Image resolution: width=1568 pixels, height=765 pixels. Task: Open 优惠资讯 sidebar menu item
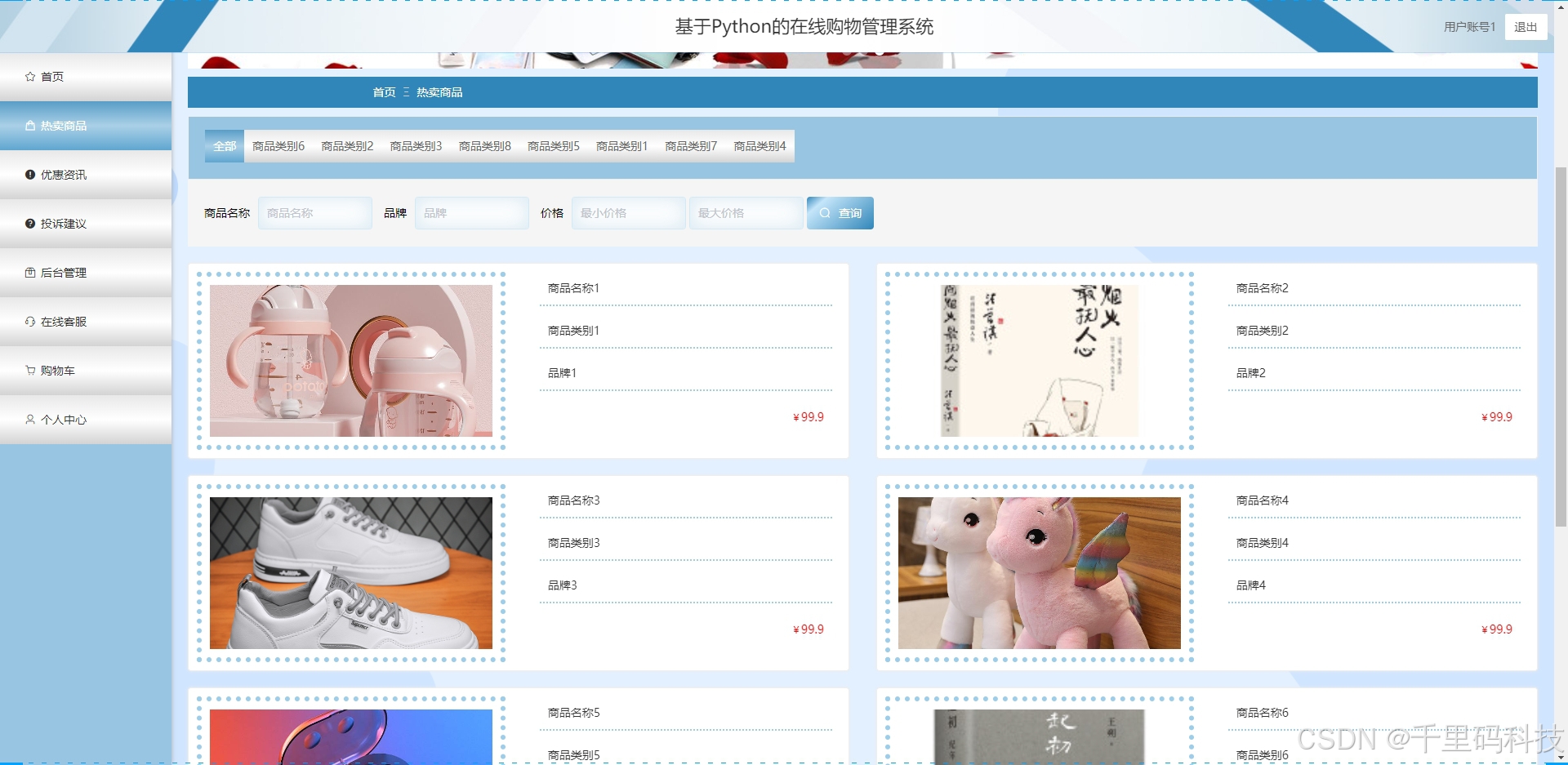[86, 175]
